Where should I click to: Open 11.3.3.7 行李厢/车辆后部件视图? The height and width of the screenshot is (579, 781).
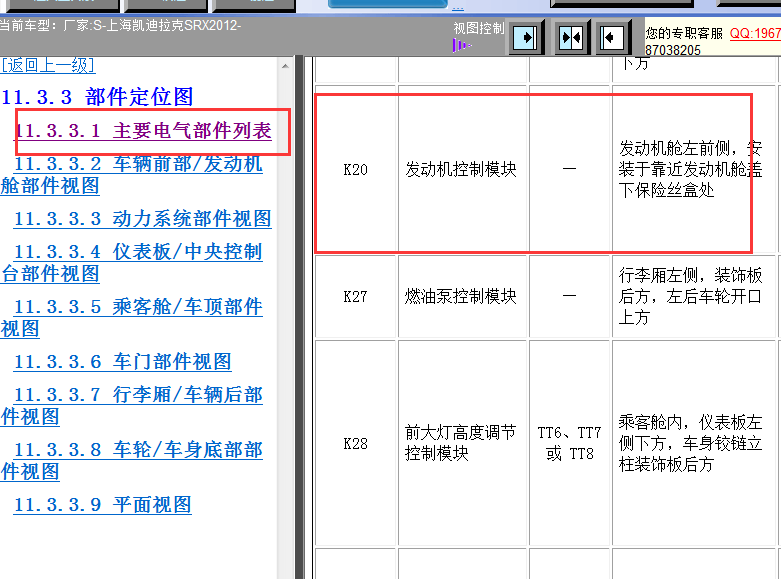[131, 406]
